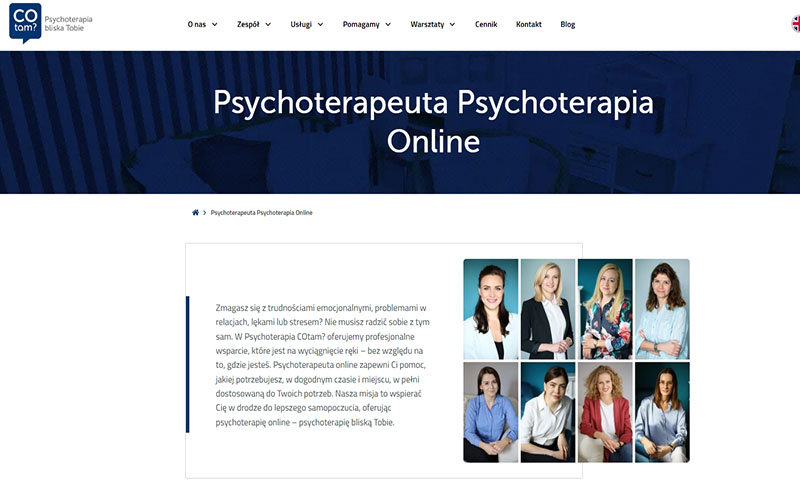Expand the Usługi dropdown chevron
This screenshot has width=800, height=500.
320,24
